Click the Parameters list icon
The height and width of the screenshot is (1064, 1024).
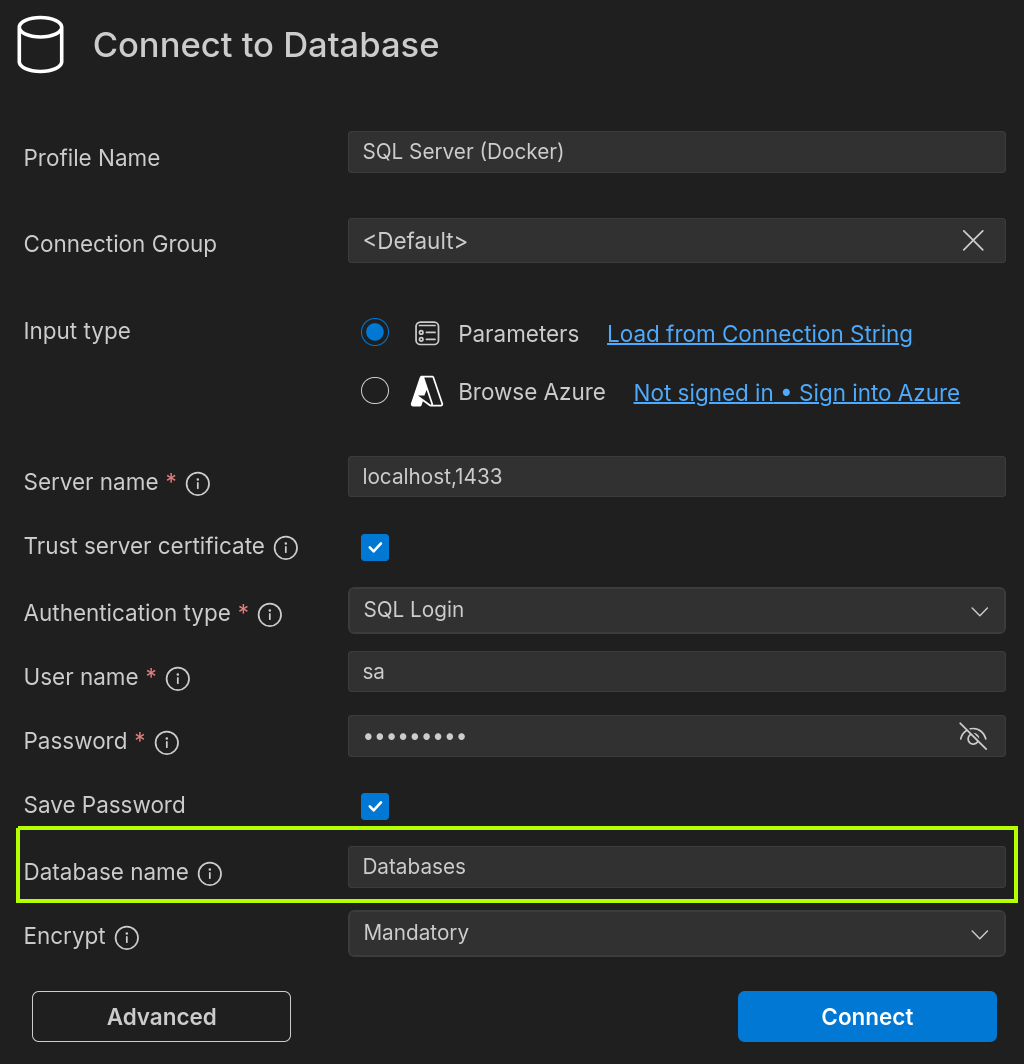[x=427, y=333]
